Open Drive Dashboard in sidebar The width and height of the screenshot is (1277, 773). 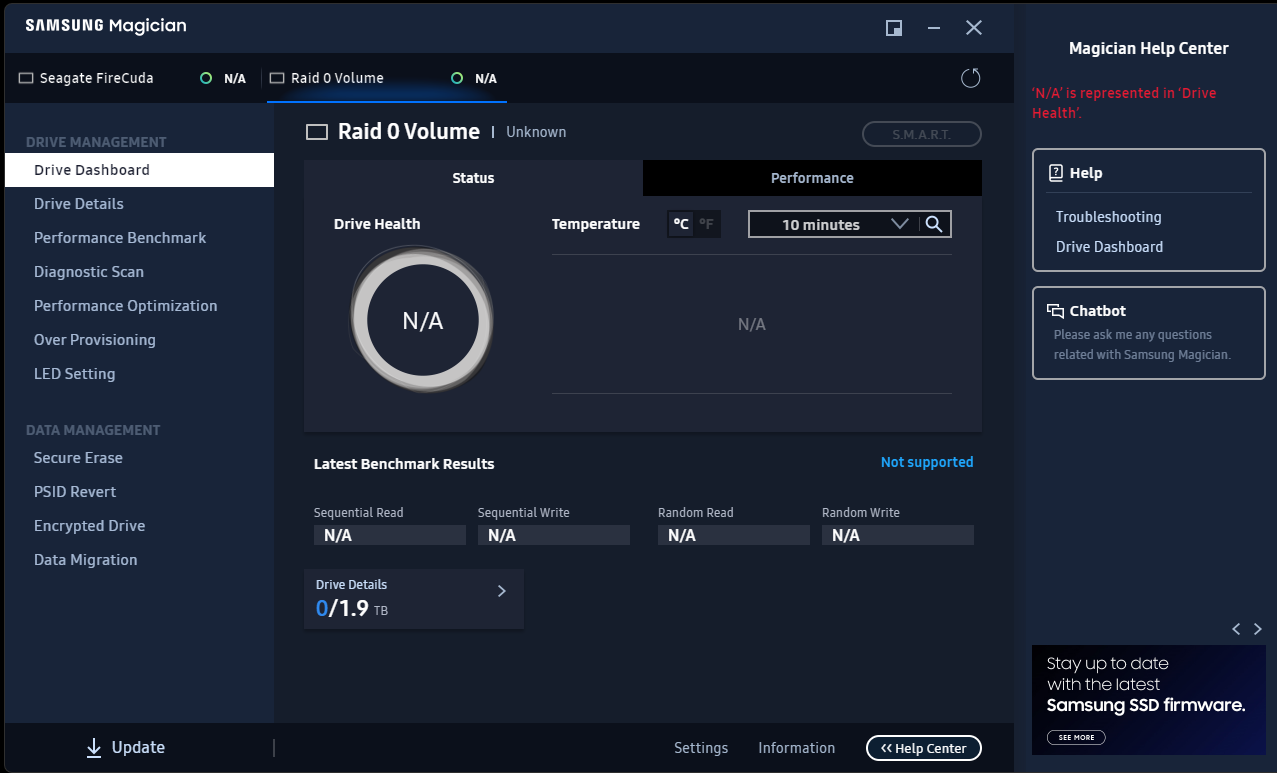pyautogui.click(x=139, y=170)
